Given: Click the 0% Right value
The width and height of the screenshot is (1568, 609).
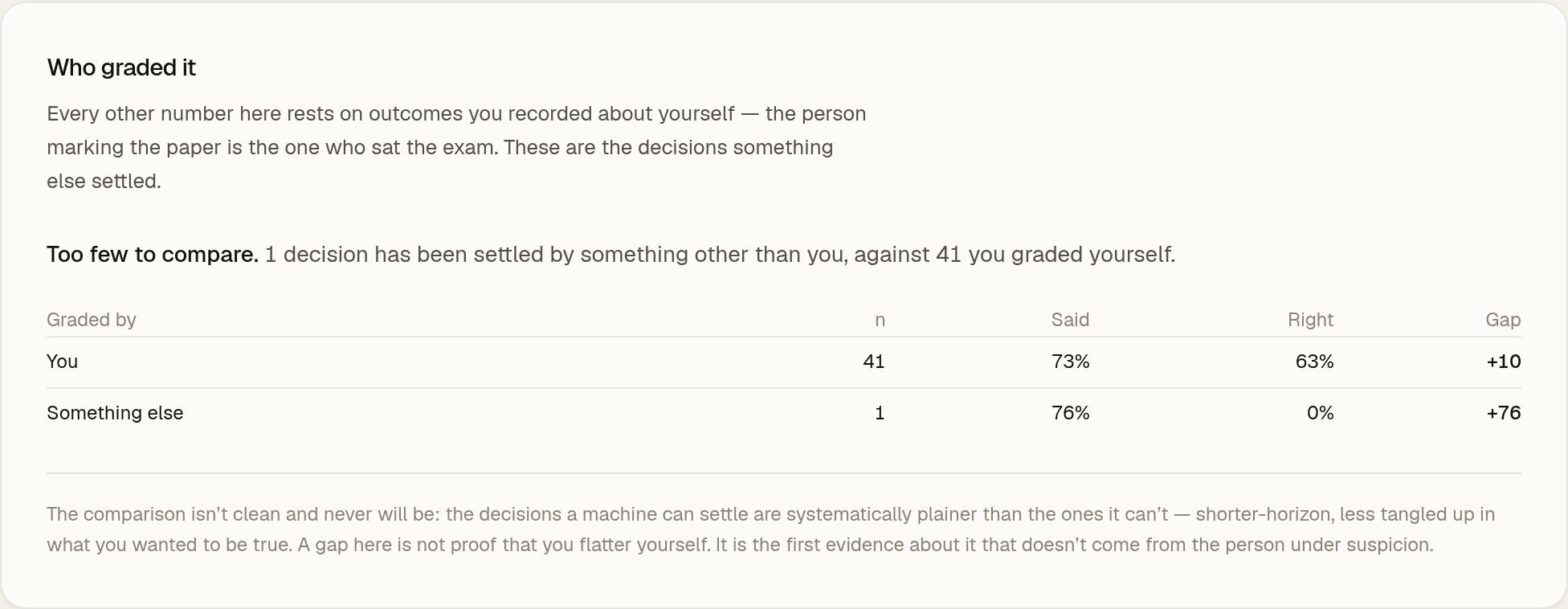Looking at the screenshot, I should pyautogui.click(x=1320, y=413).
